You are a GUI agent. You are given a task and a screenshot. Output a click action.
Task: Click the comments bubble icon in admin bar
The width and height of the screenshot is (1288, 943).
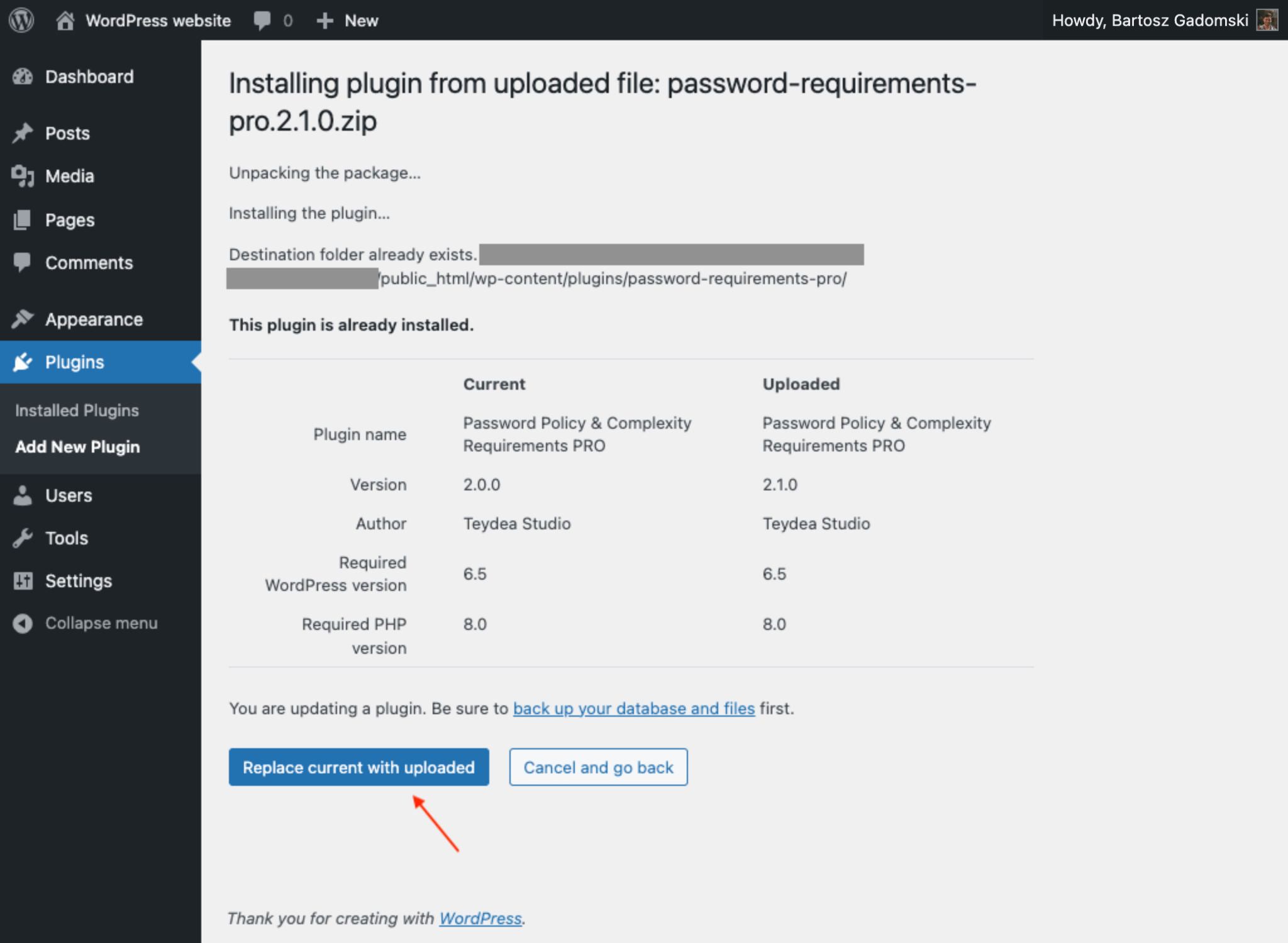tap(262, 21)
